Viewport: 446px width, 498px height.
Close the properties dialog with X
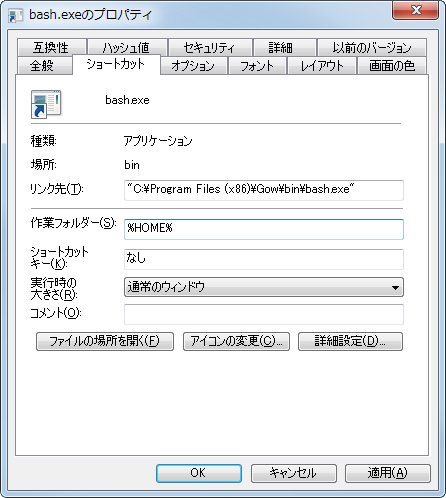point(415,10)
